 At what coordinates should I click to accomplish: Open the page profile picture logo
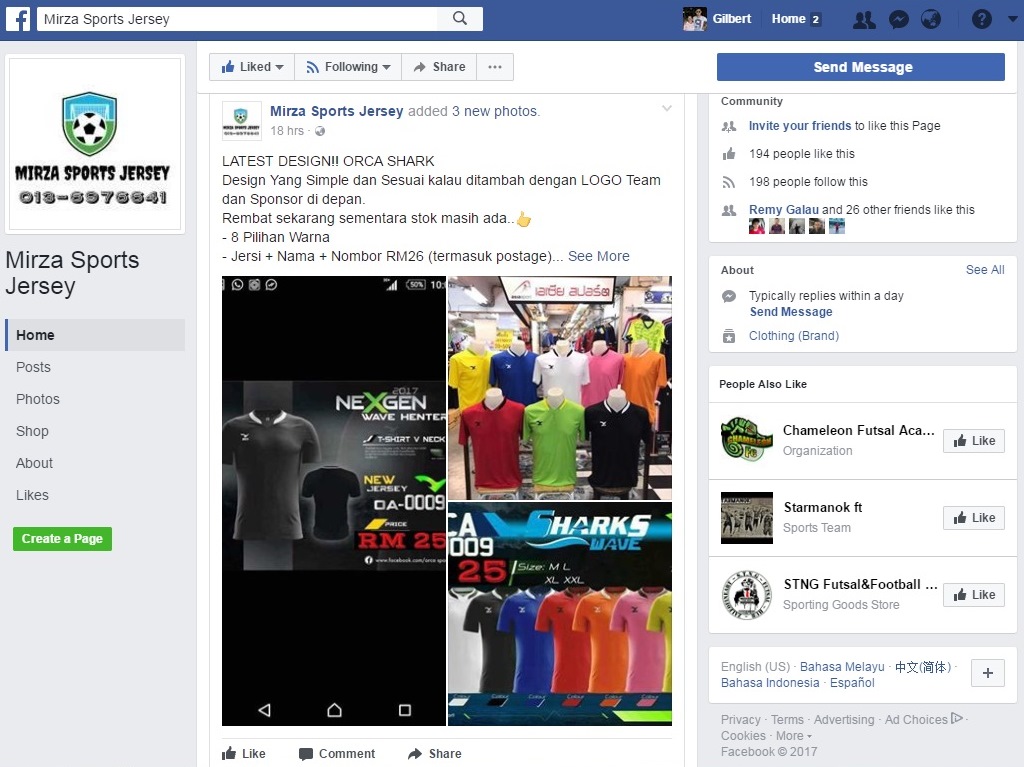pos(95,144)
